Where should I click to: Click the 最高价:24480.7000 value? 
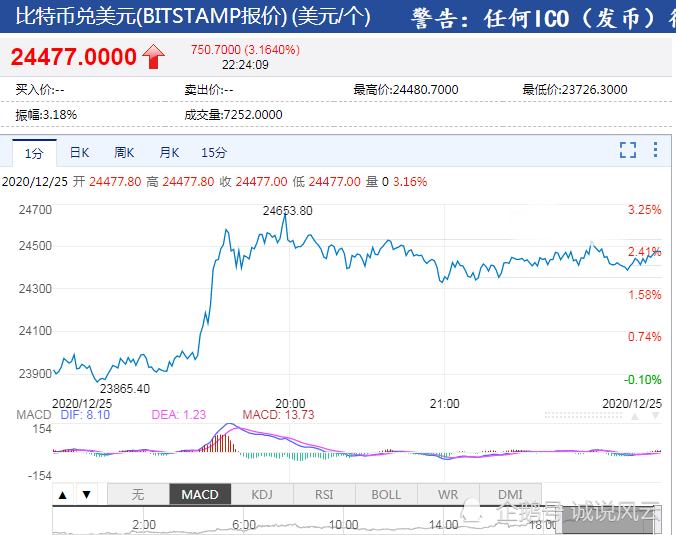406,90
